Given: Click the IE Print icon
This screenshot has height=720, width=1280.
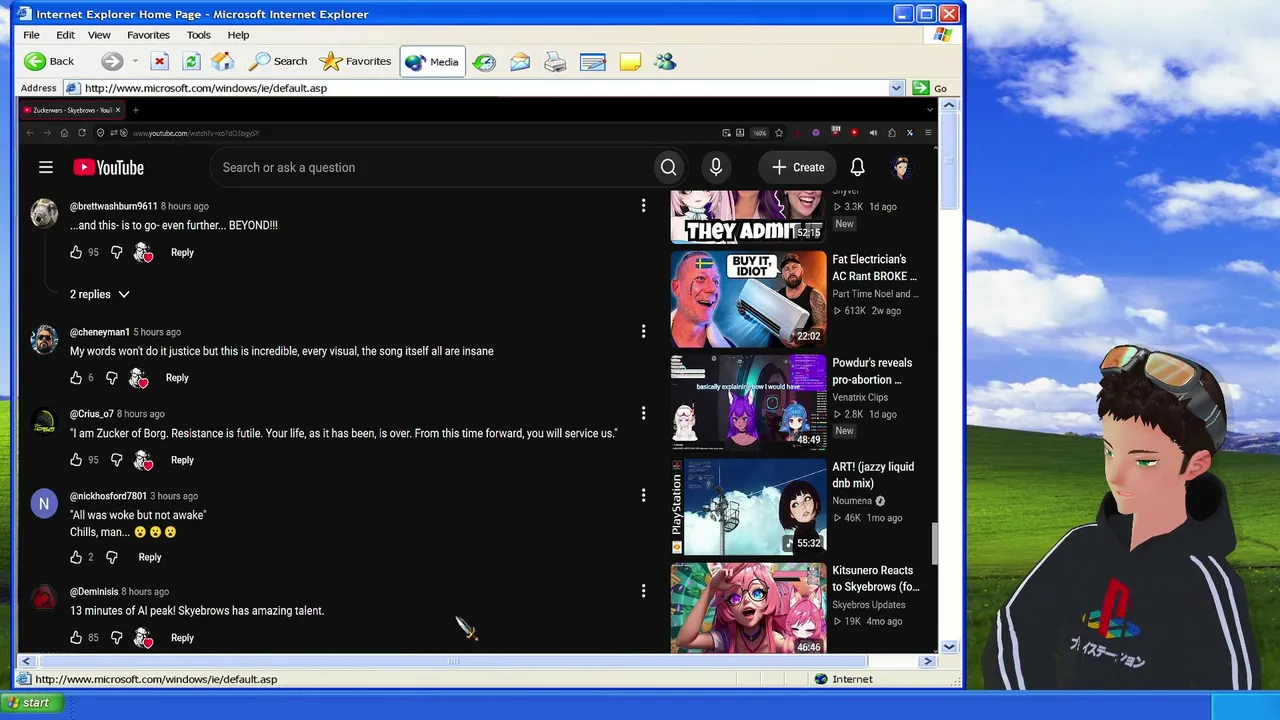Looking at the screenshot, I should coord(555,62).
